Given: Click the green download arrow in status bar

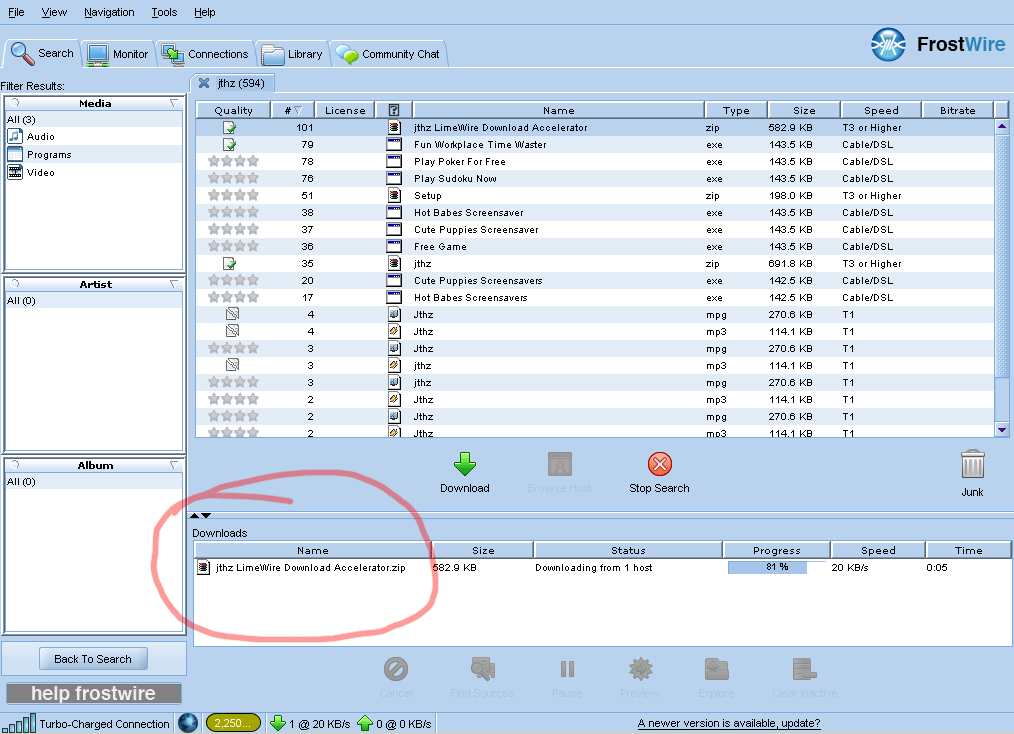Looking at the screenshot, I should [278, 723].
